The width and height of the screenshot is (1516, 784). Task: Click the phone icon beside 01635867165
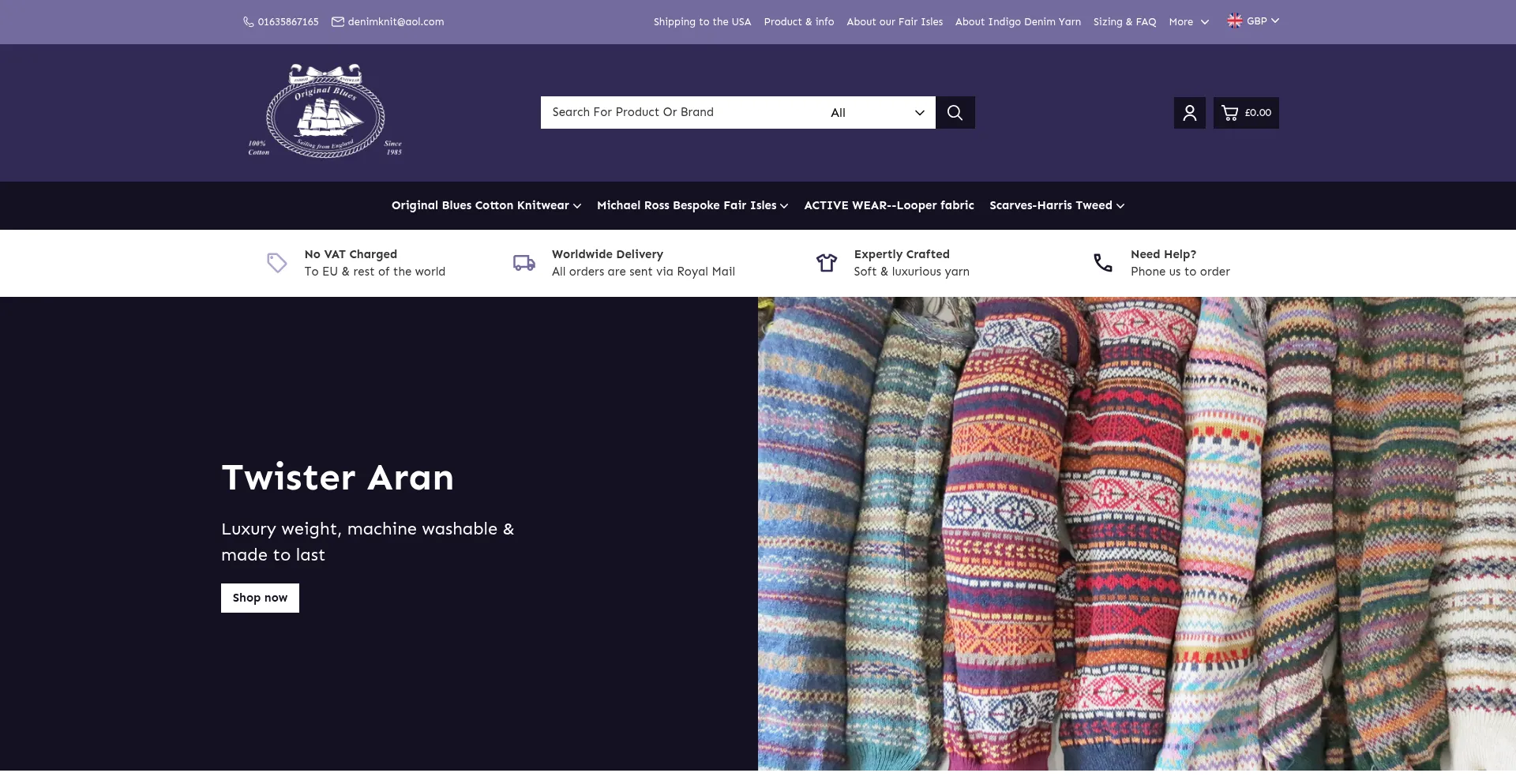pos(248,22)
